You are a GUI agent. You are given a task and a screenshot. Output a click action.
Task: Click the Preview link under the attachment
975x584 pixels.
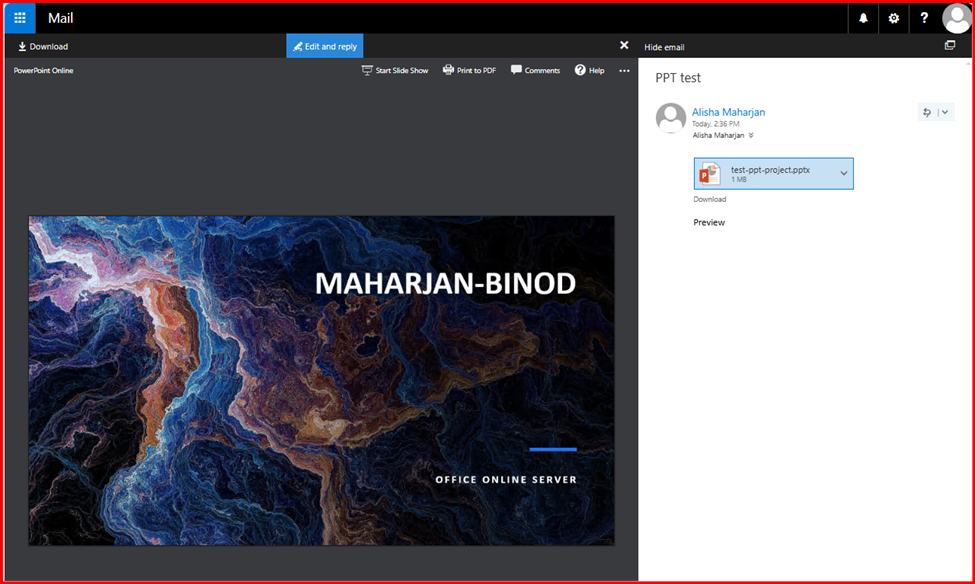click(709, 222)
